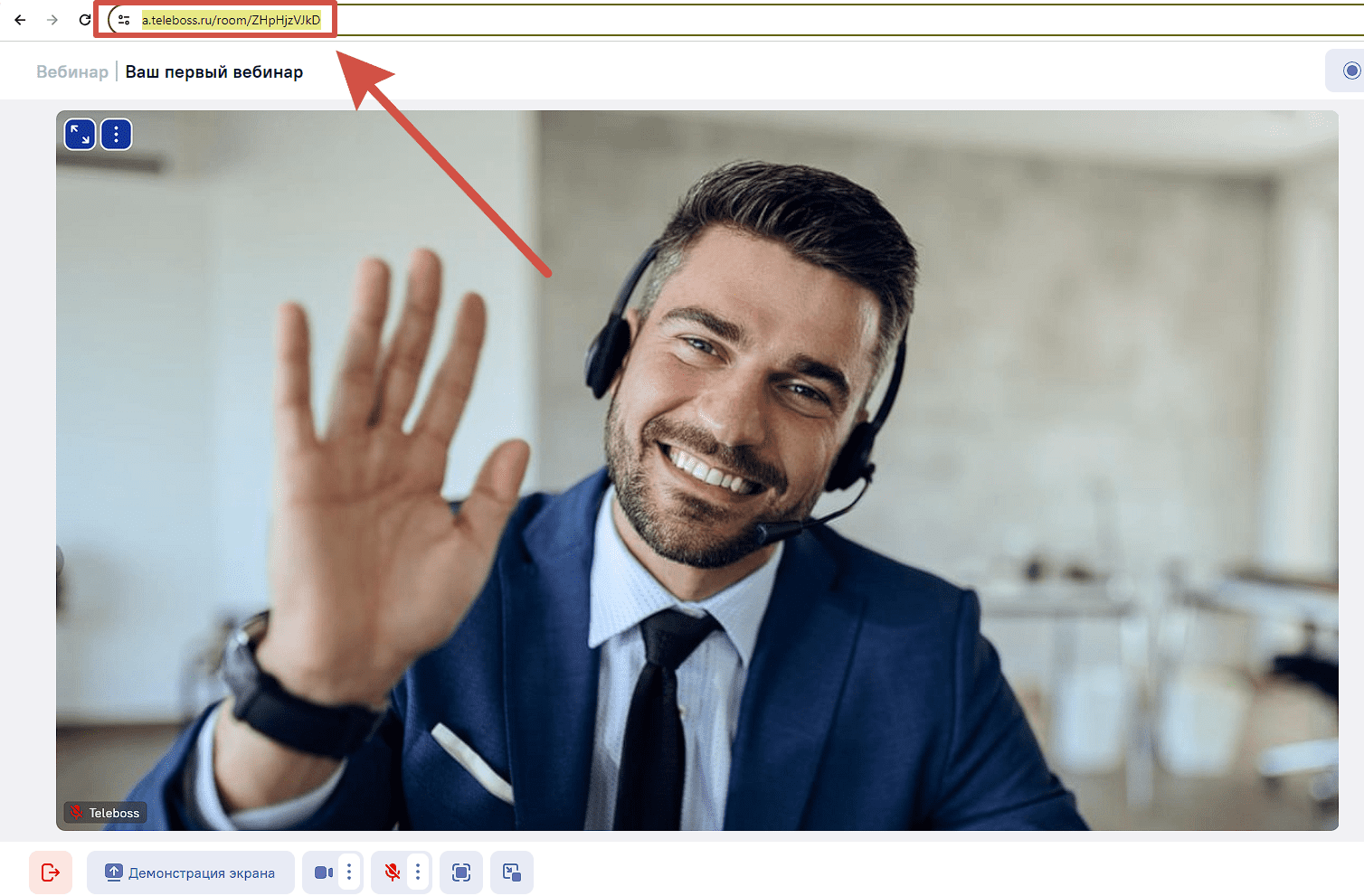Open site information icon in address bar

point(124,20)
